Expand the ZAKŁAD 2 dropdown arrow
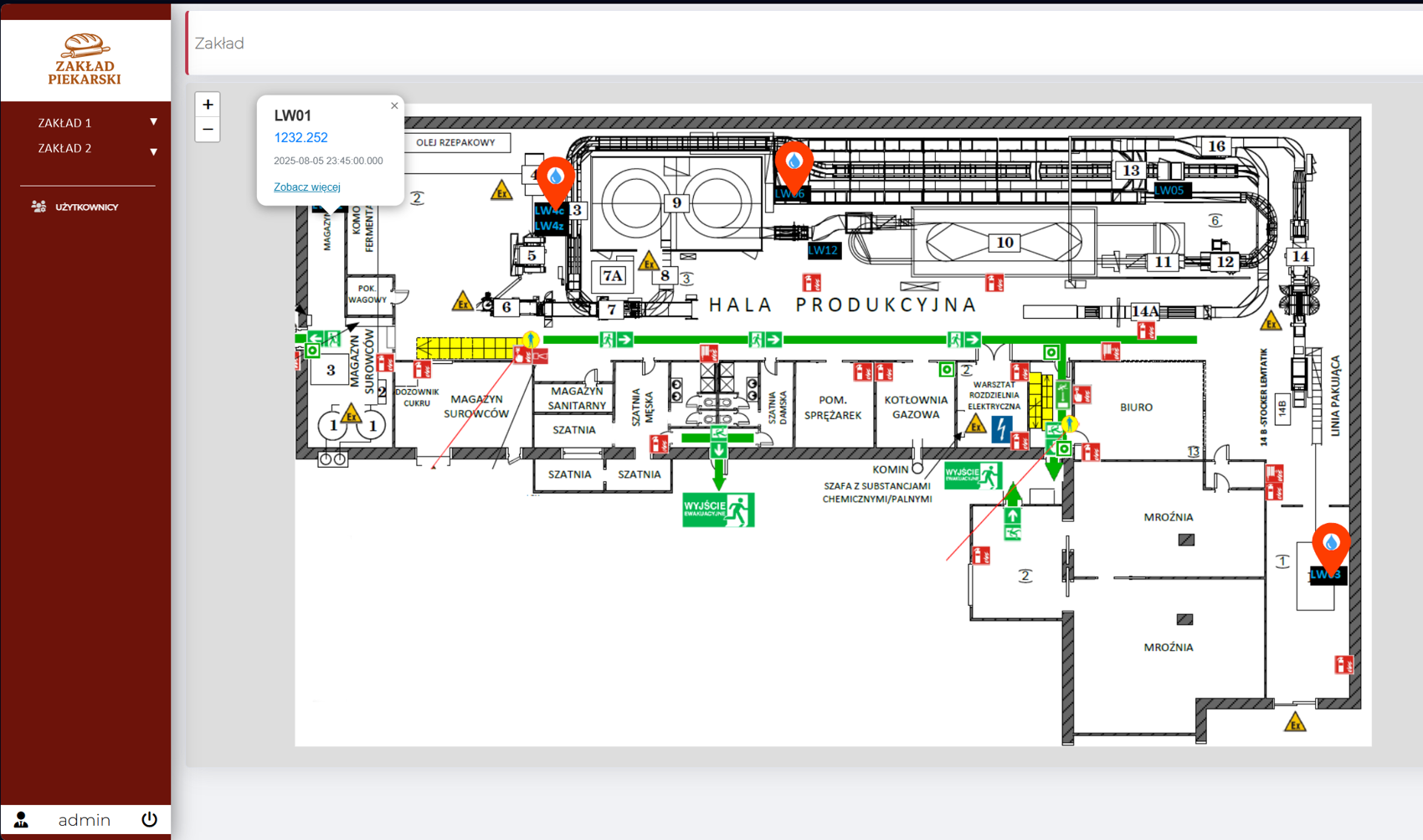1423x840 pixels. pyautogui.click(x=153, y=151)
